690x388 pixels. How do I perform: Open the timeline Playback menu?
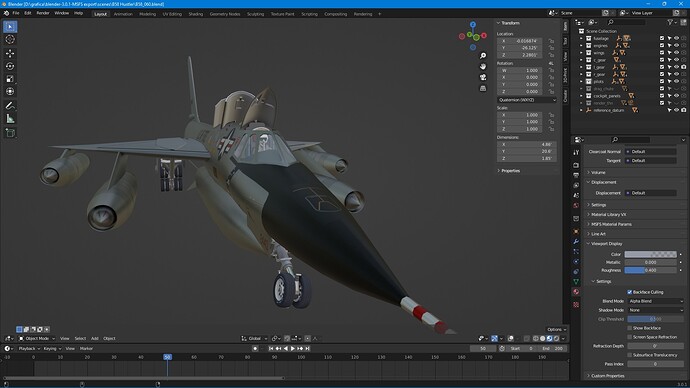click(29, 348)
